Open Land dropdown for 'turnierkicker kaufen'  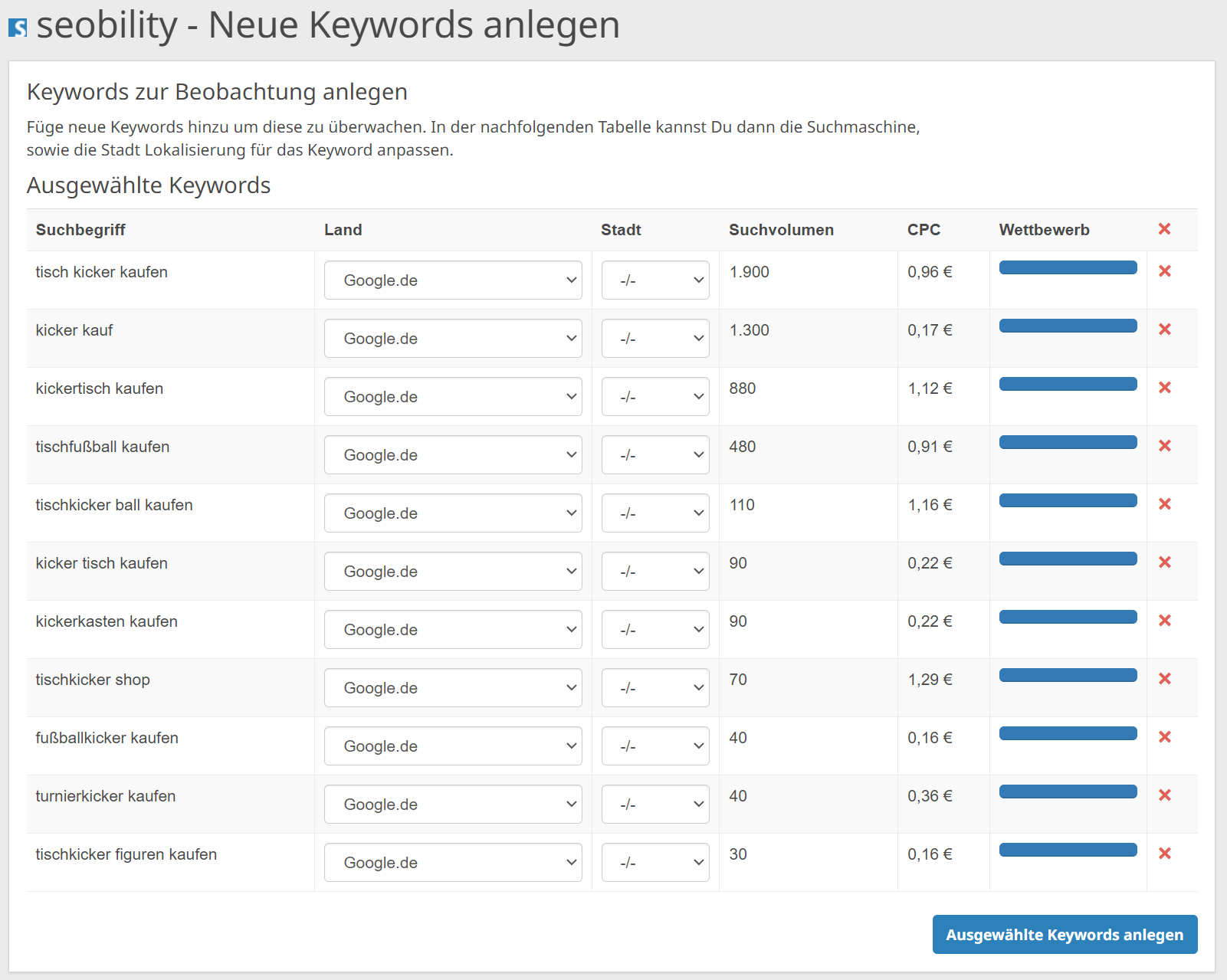tap(453, 805)
